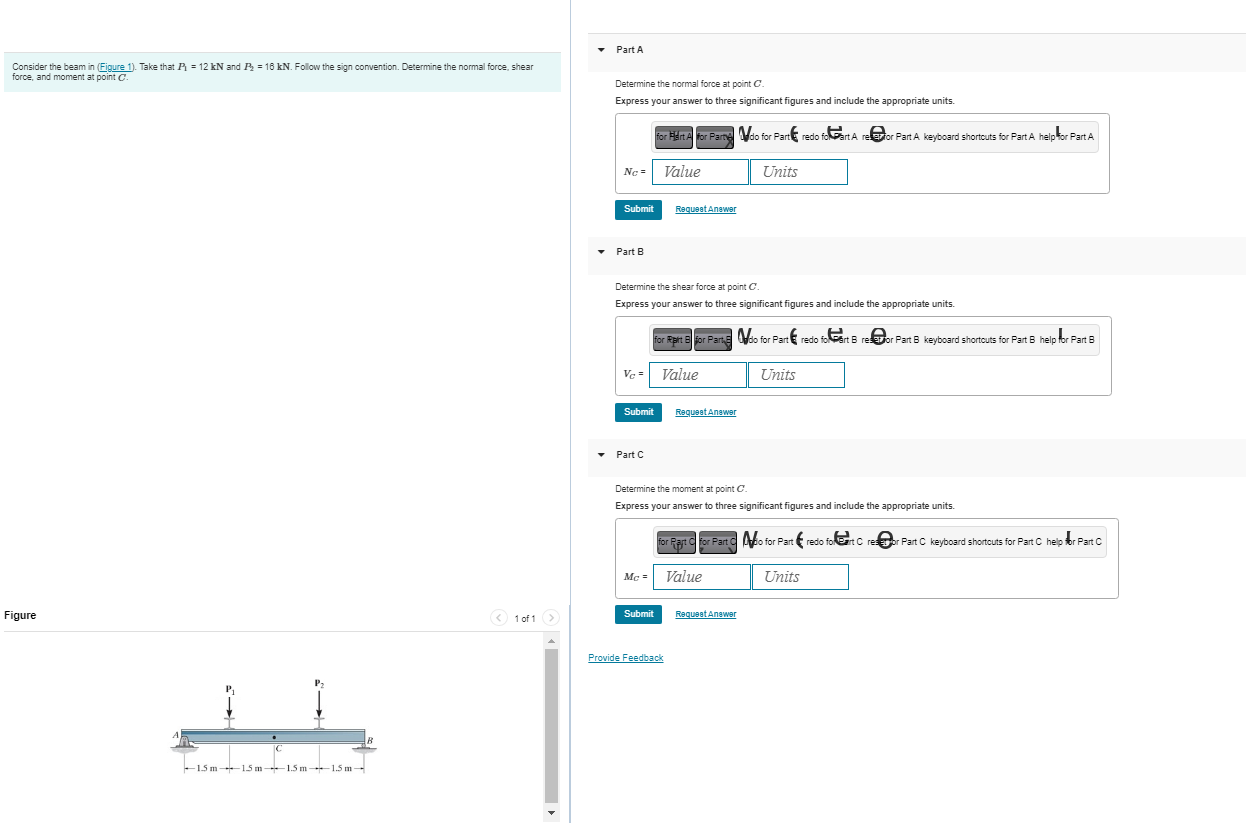Collapse the Part A section
The image size is (1246, 823).
(x=601, y=50)
